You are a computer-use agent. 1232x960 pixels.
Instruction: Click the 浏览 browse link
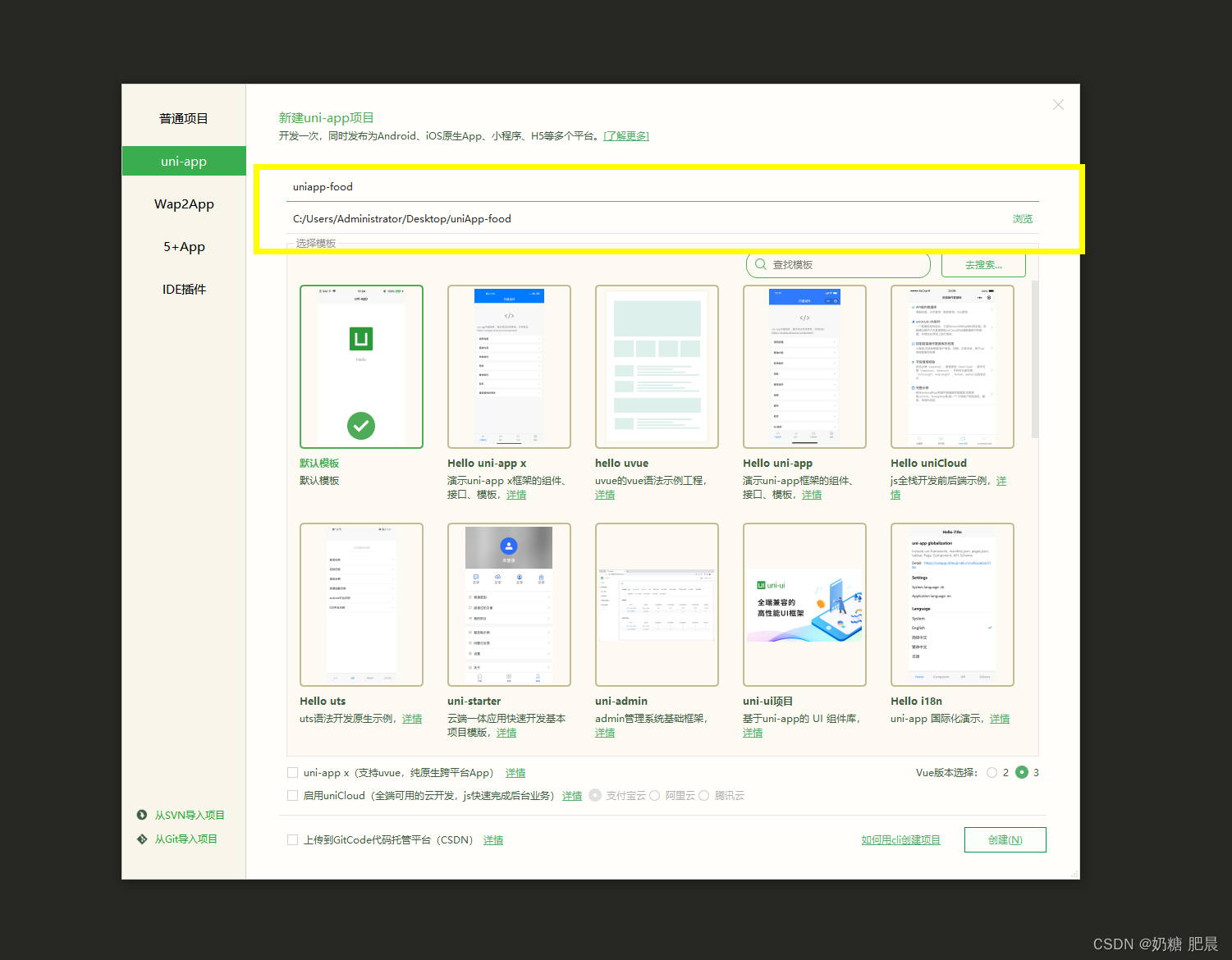click(1022, 219)
